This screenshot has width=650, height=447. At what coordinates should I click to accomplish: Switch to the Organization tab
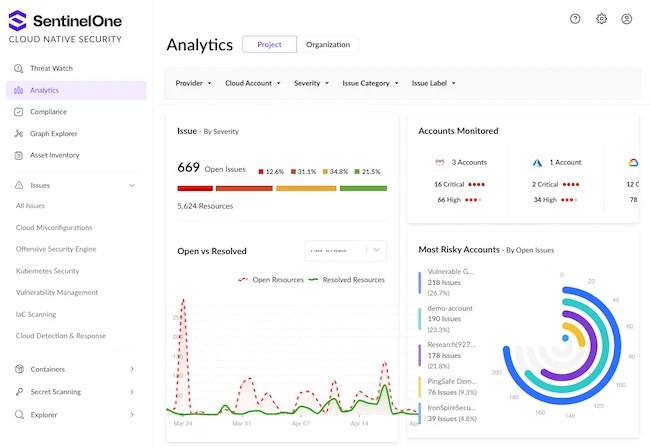pyautogui.click(x=328, y=44)
